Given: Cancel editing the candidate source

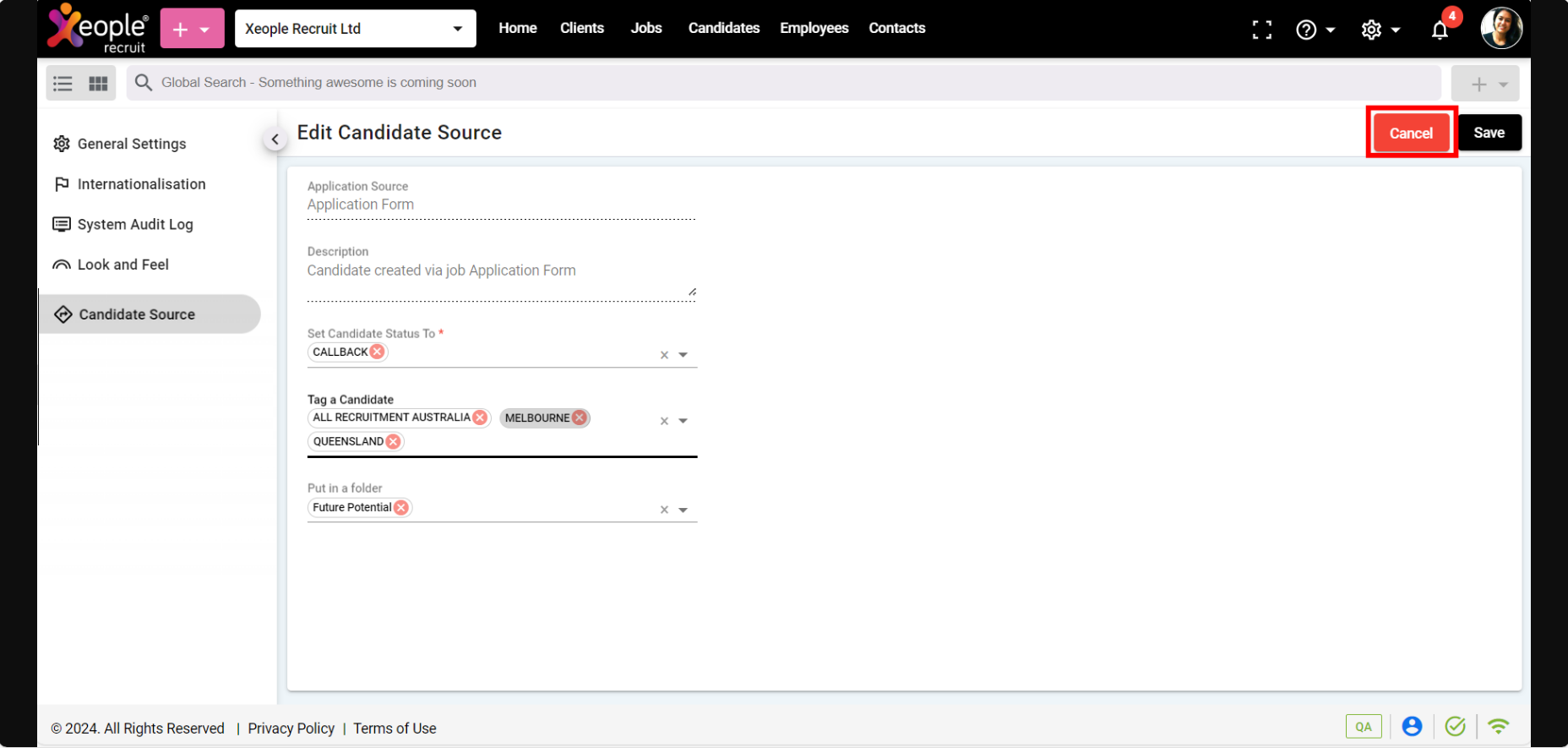Looking at the screenshot, I should 1411,133.
